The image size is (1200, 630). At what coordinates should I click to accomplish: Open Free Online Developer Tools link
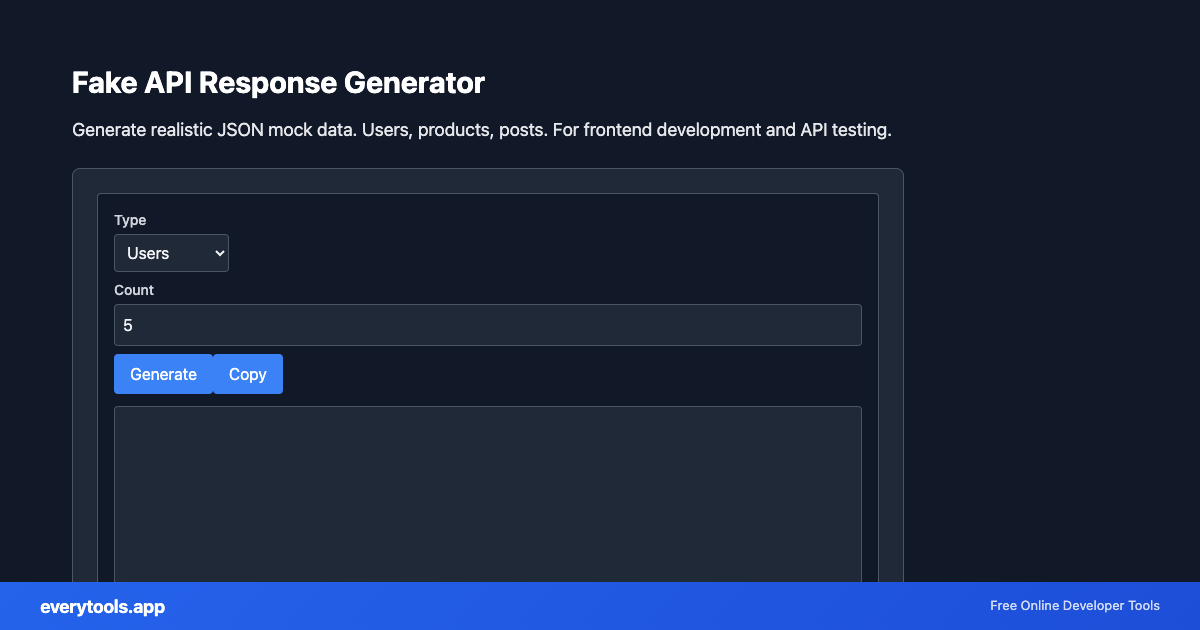click(x=1075, y=606)
